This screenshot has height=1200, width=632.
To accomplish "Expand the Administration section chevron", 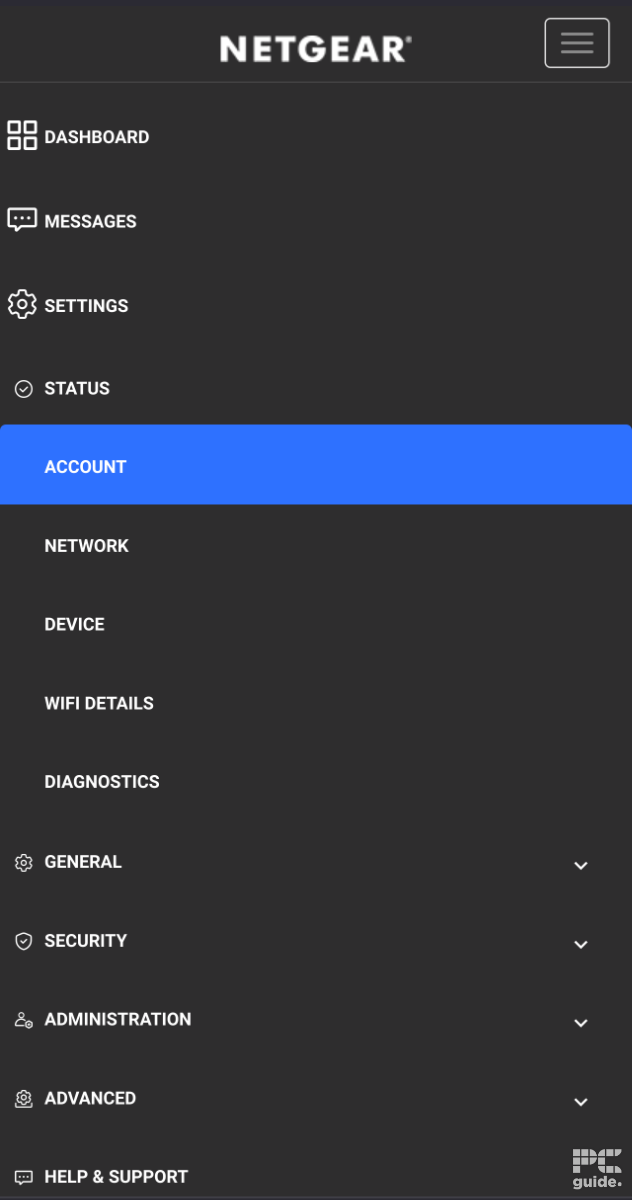I will [x=581, y=1023].
